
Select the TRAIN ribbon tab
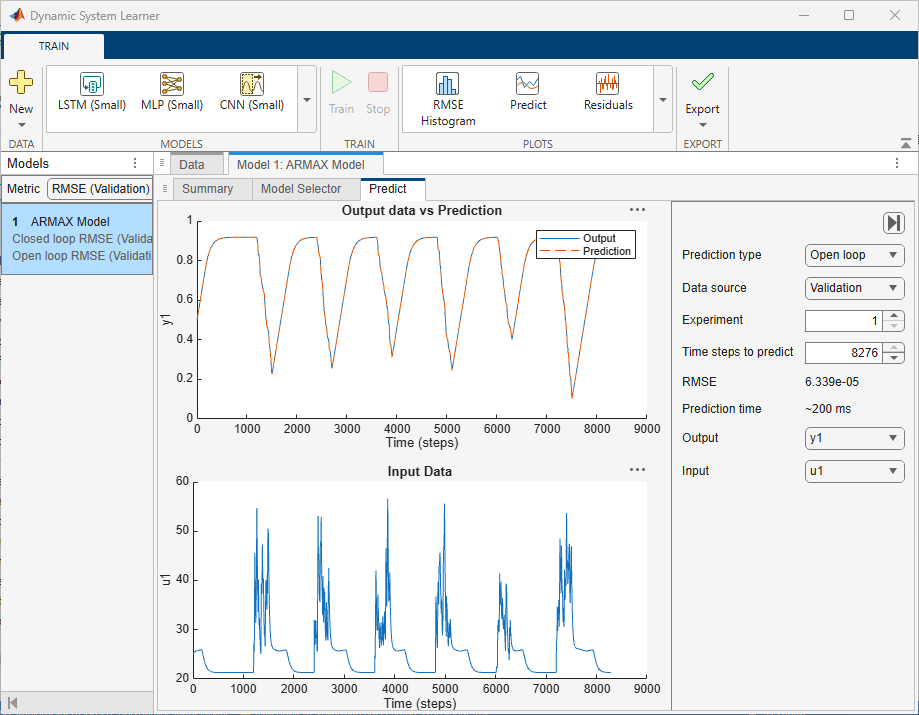pos(54,46)
